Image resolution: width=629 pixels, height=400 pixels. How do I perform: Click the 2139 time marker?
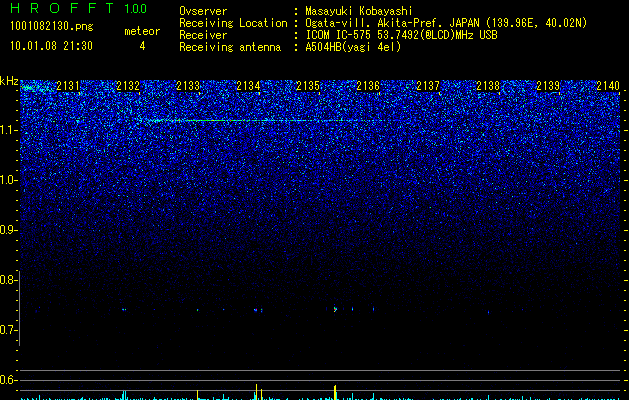[548, 86]
